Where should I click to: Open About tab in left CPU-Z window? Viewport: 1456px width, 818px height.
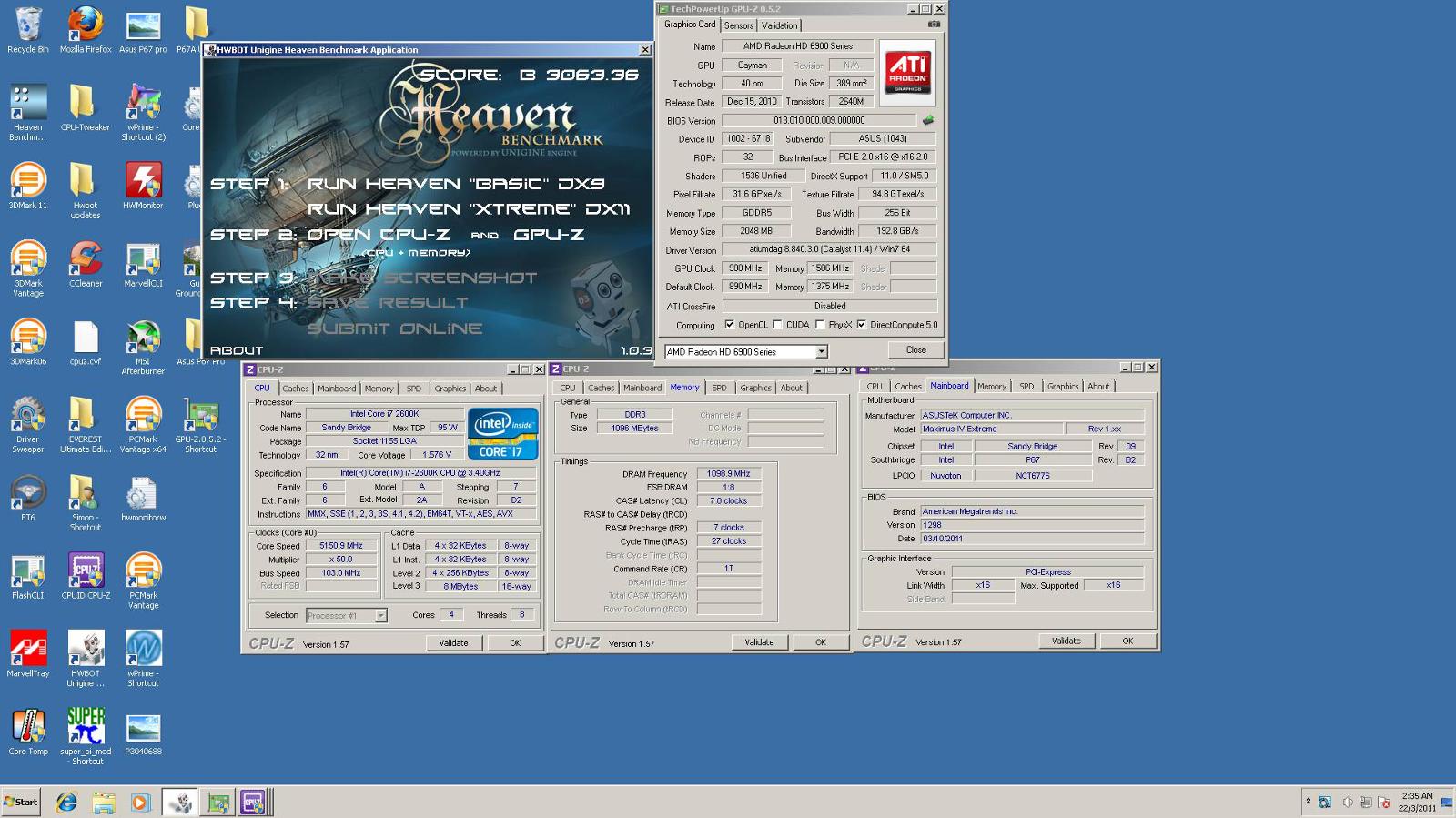(486, 389)
